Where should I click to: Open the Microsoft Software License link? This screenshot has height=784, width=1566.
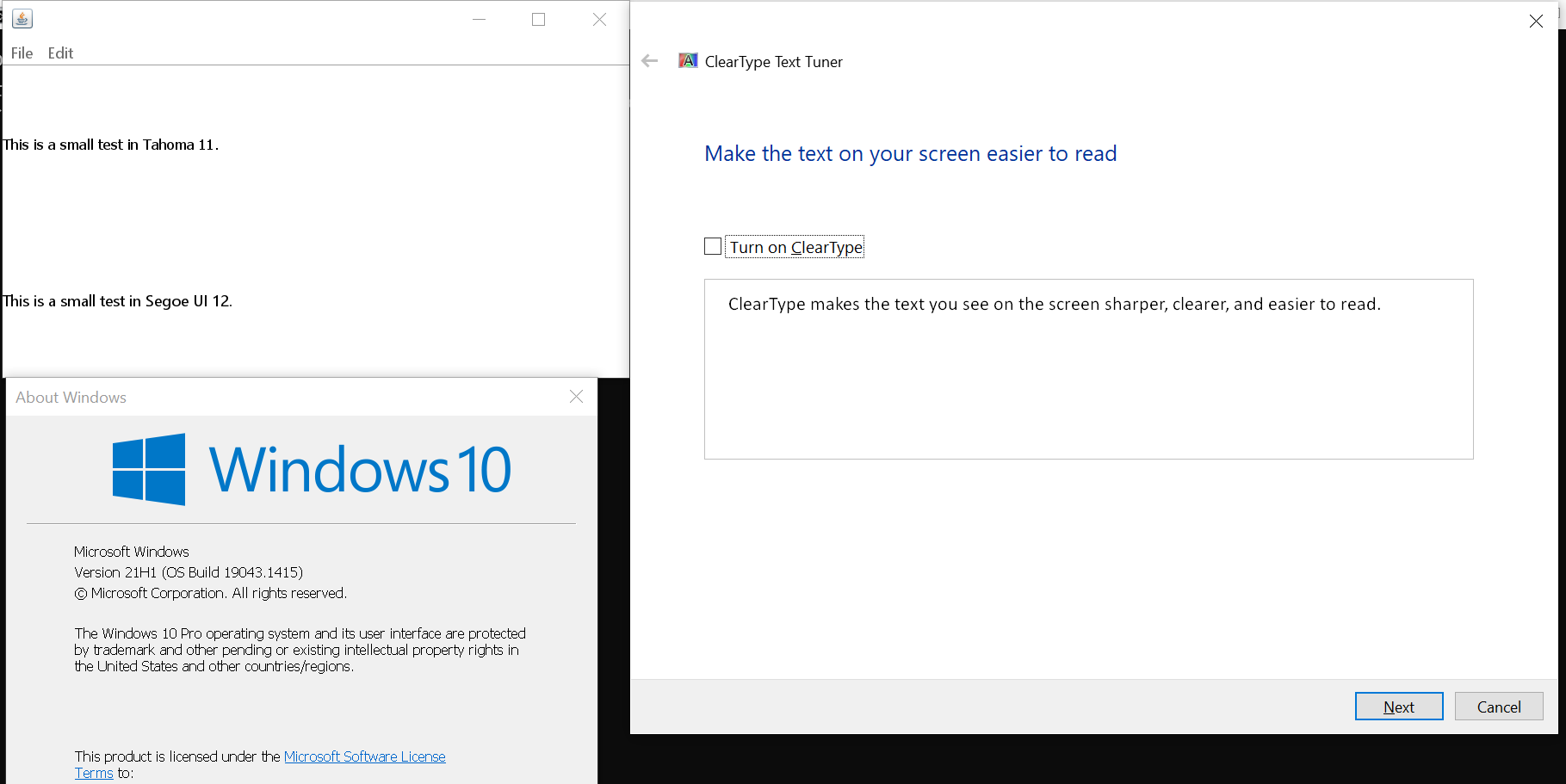click(364, 756)
